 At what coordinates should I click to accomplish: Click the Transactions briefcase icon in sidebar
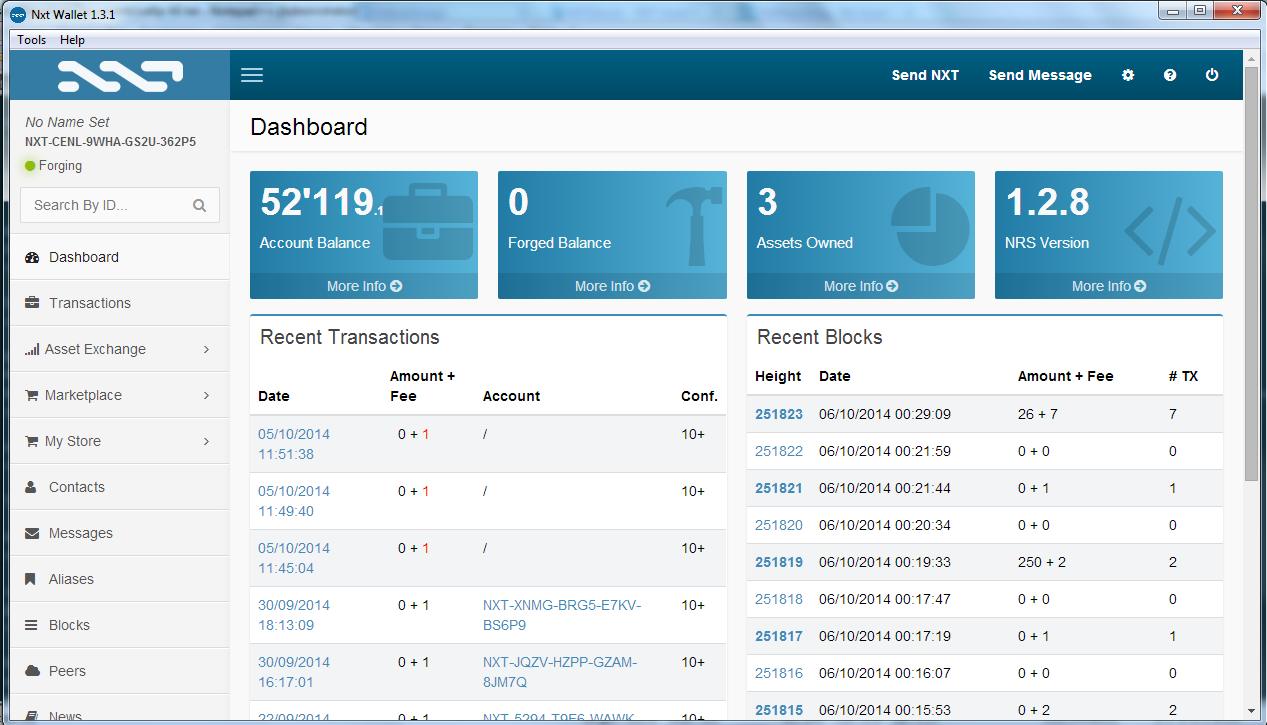pos(31,303)
